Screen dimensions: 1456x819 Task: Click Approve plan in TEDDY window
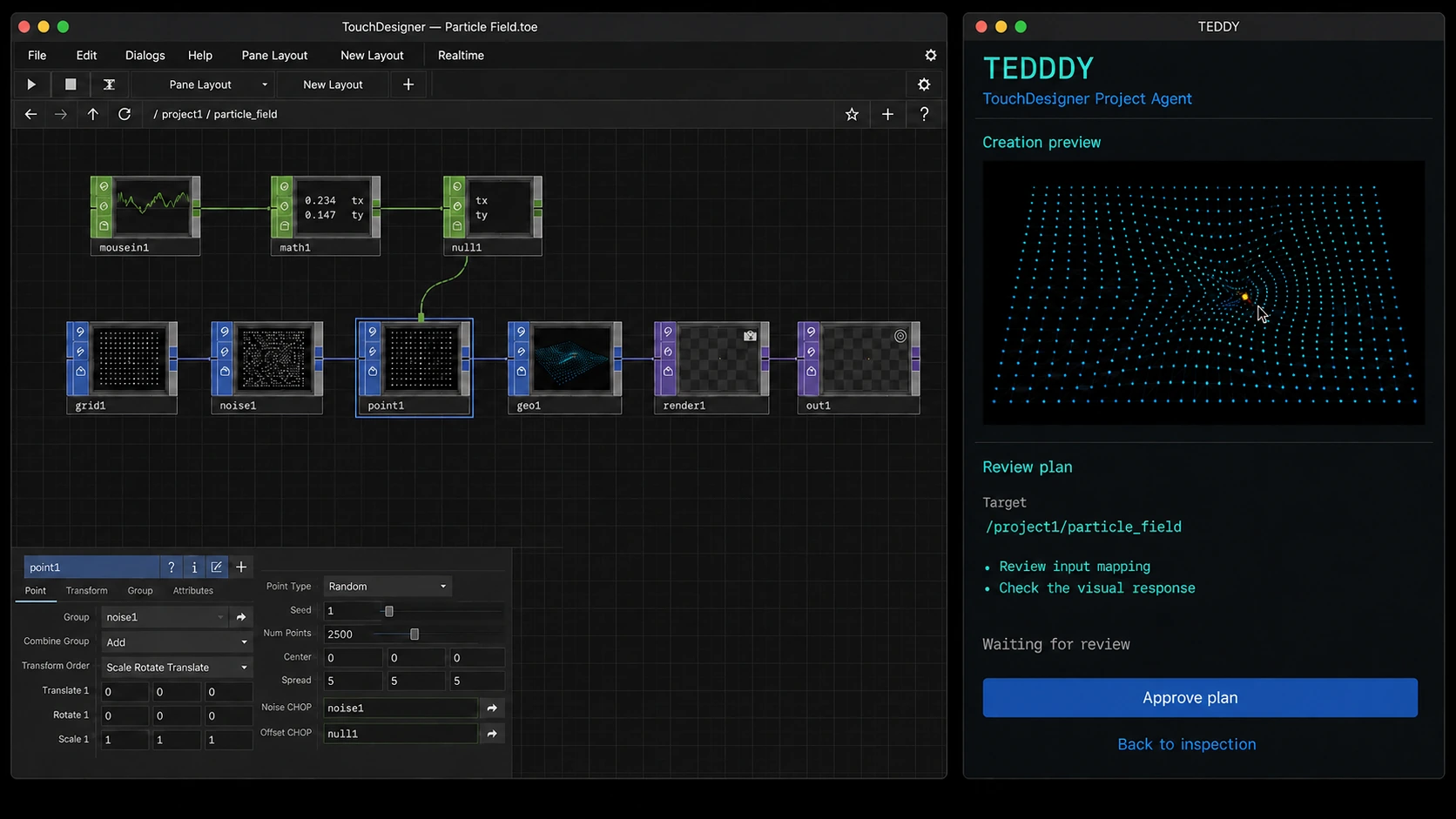click(1200, 698)
